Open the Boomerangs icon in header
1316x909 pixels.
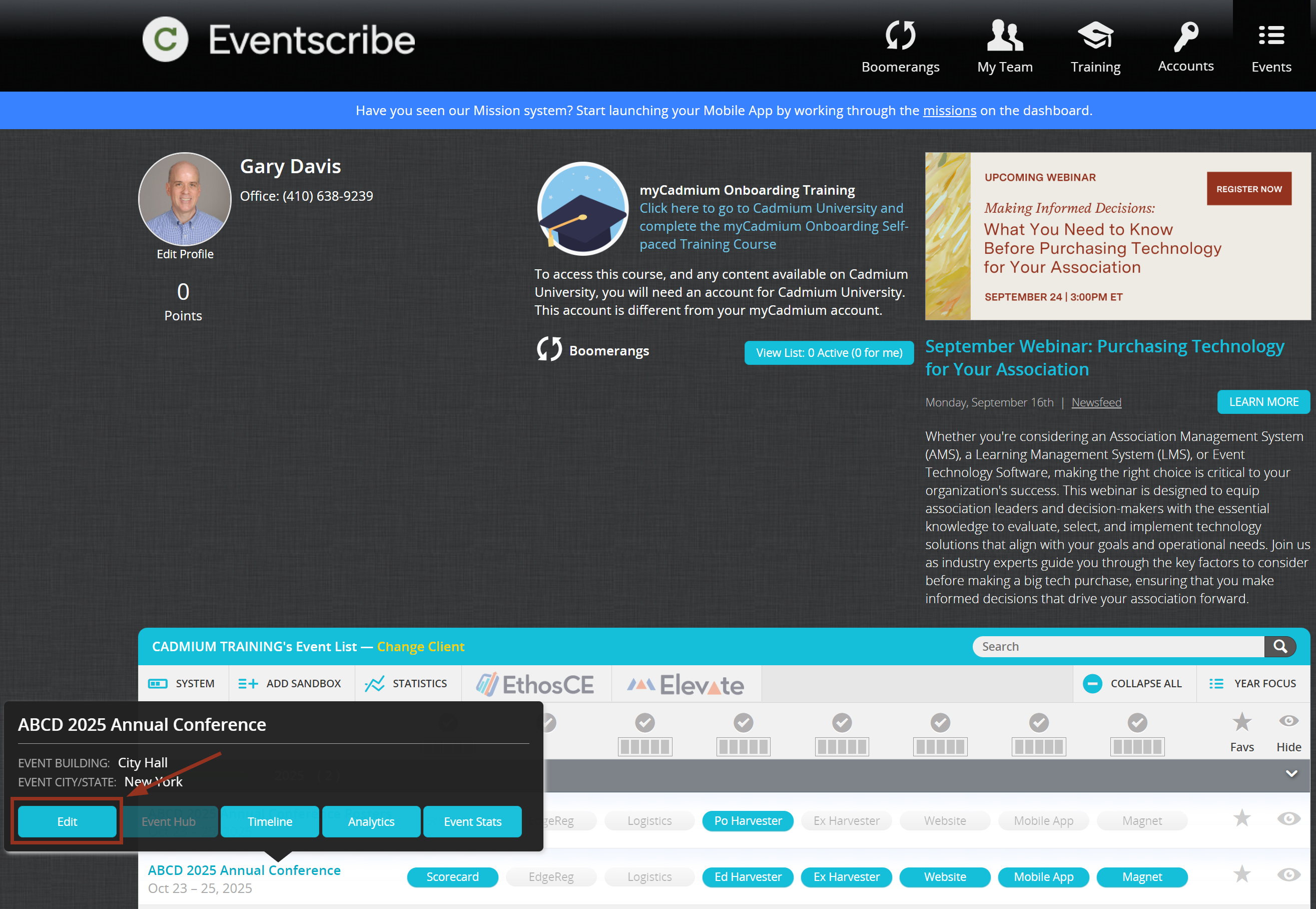coord(900,36)
